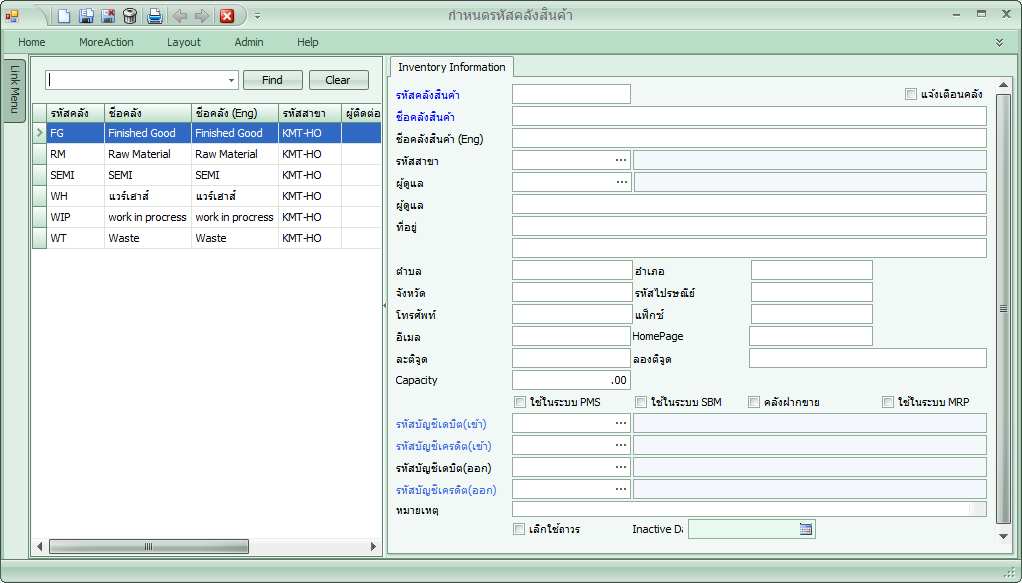Open the Inactive Date calendar picker
Image resolution: width=1022 pixels, height=583 pixels.
(x=806, y=529)
